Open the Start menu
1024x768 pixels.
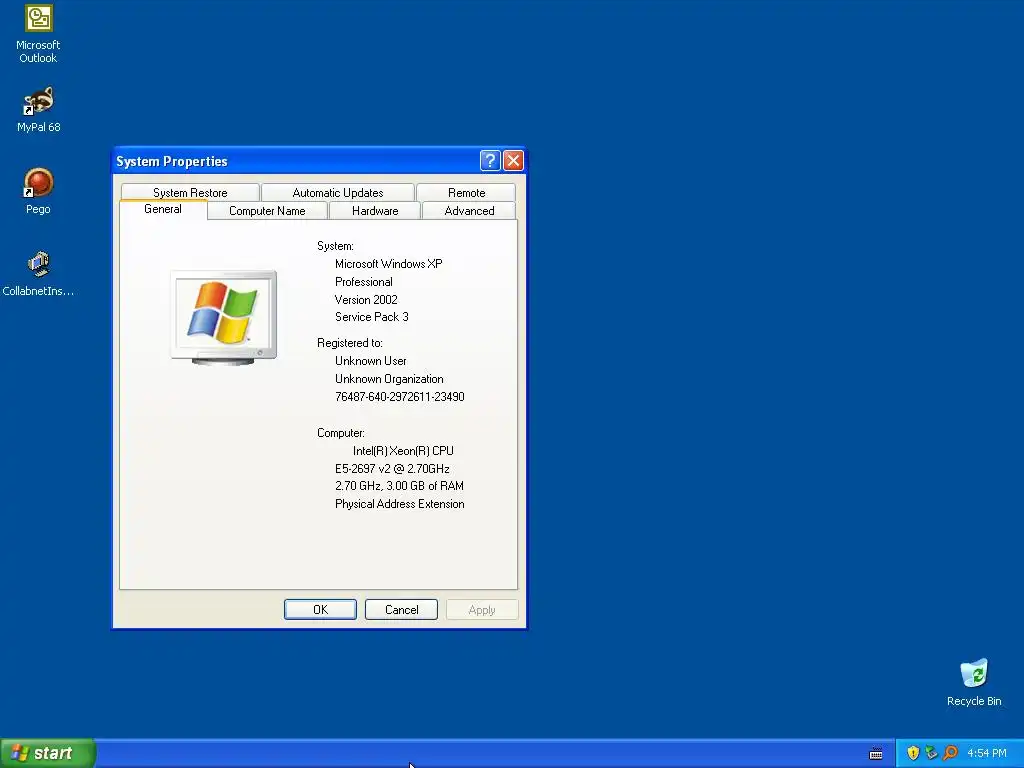[x=48, y=753]
